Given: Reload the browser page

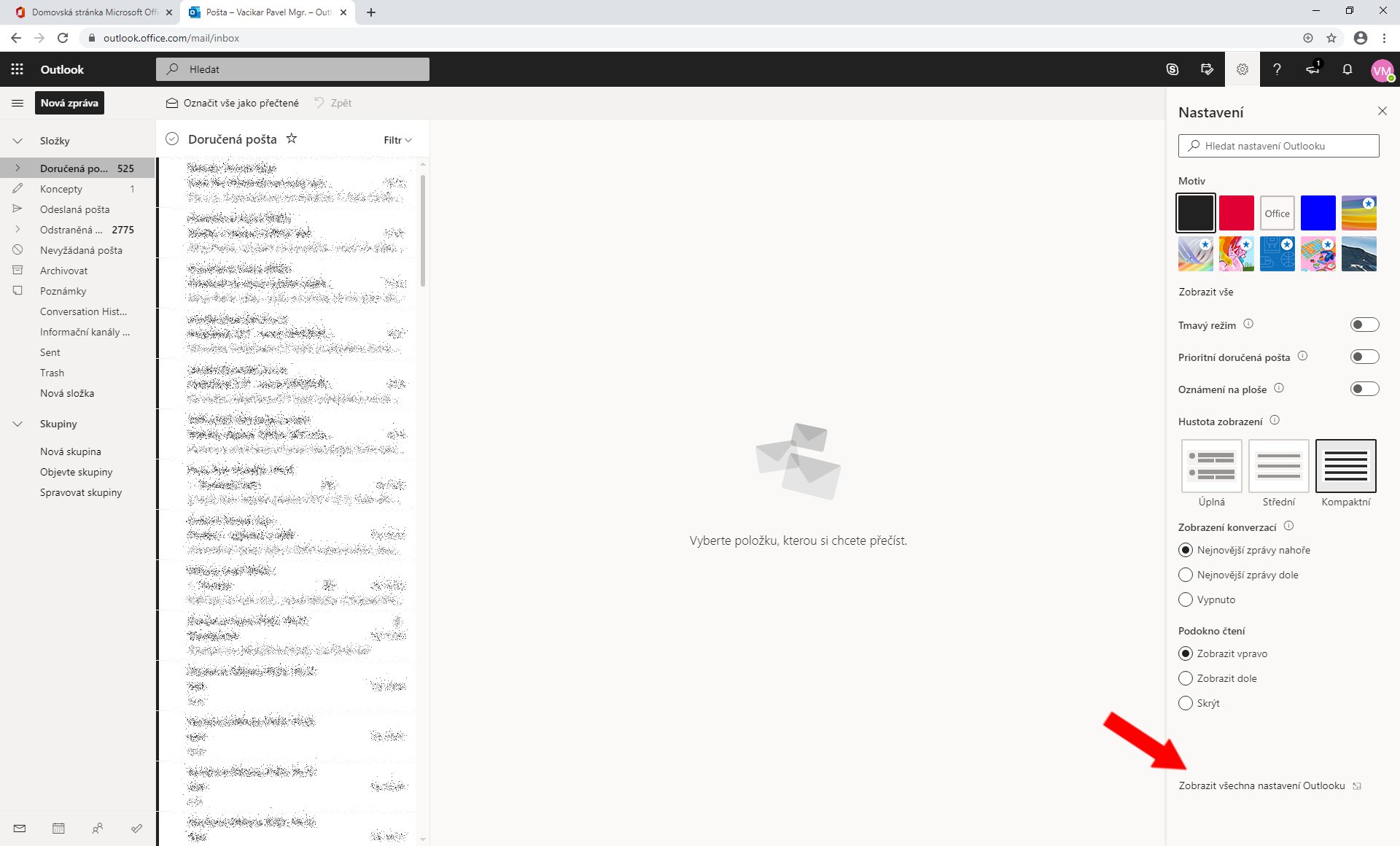Looking at the screenshot, I should 63,38.
